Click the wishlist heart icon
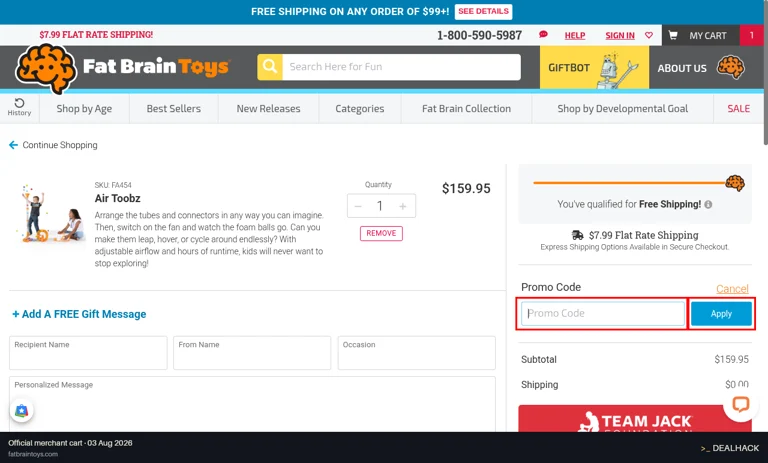 click(x=649, y=35)
